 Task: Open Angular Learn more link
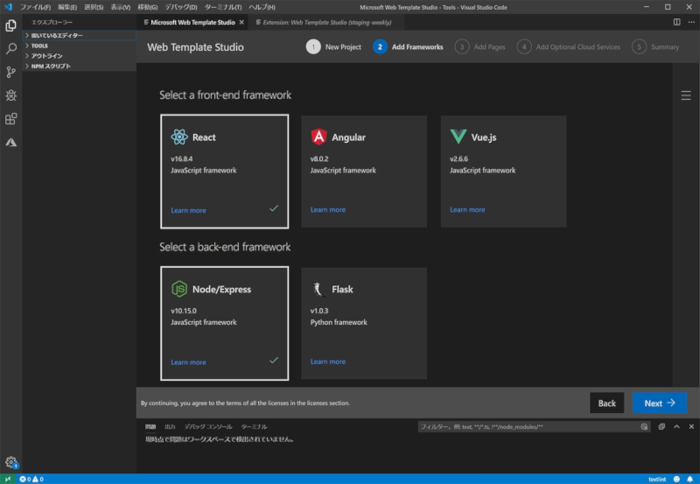click(328, 209)
